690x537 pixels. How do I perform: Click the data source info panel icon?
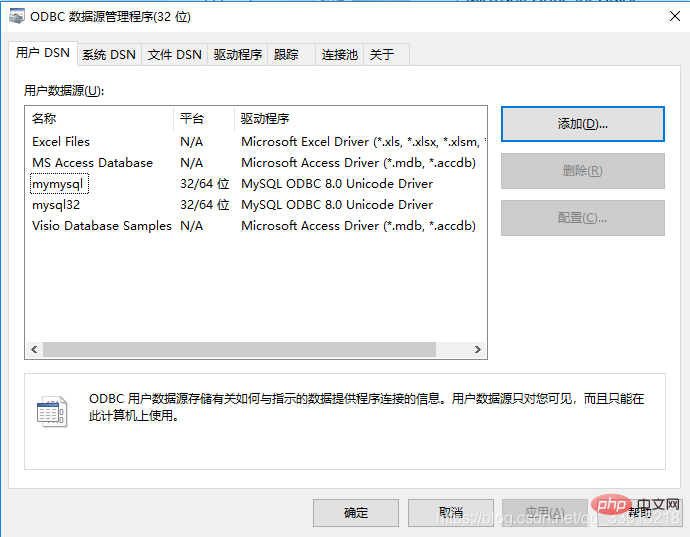pyautogui.click(x=52, y=412)
